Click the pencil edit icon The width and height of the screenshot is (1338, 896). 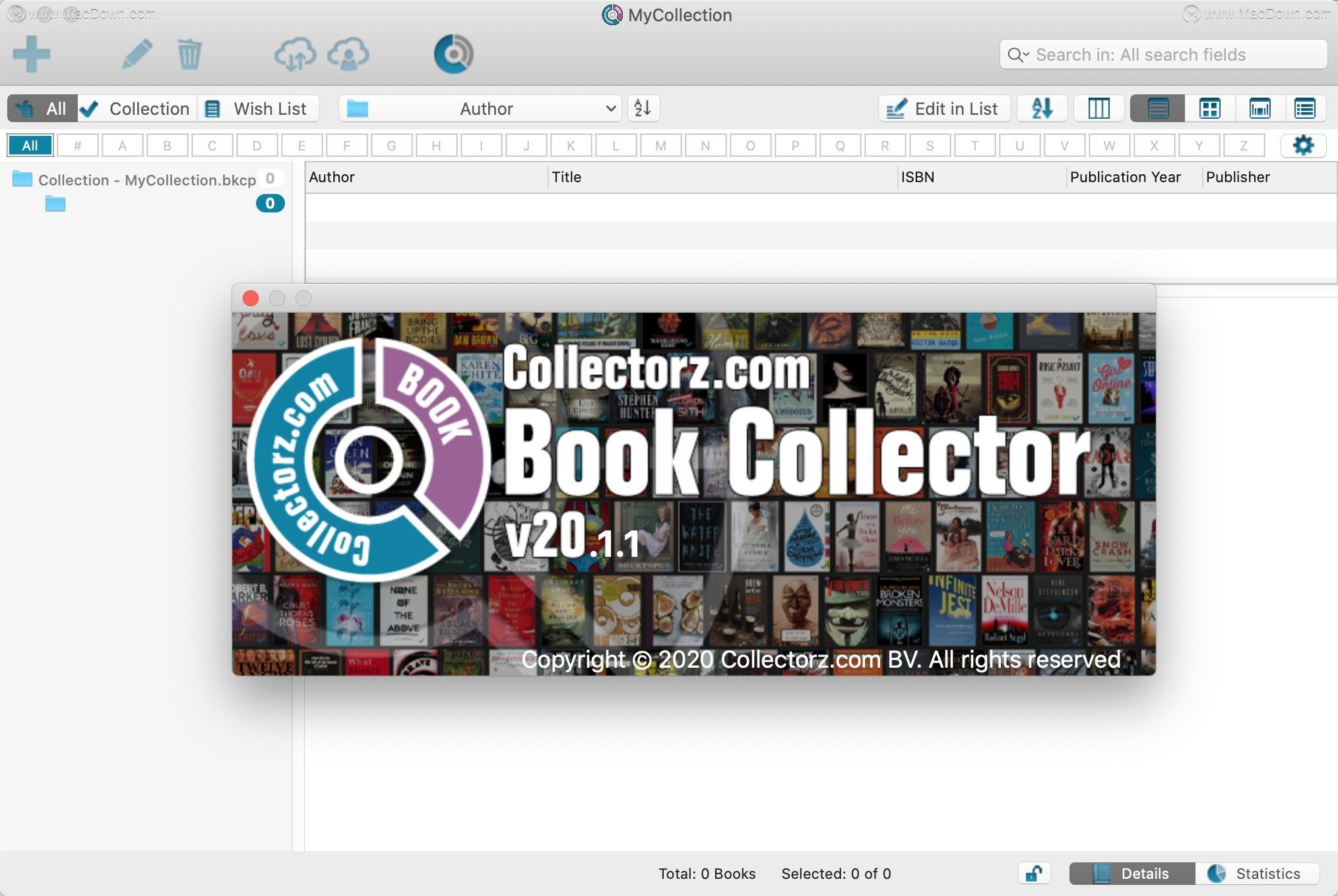[137, 54]
